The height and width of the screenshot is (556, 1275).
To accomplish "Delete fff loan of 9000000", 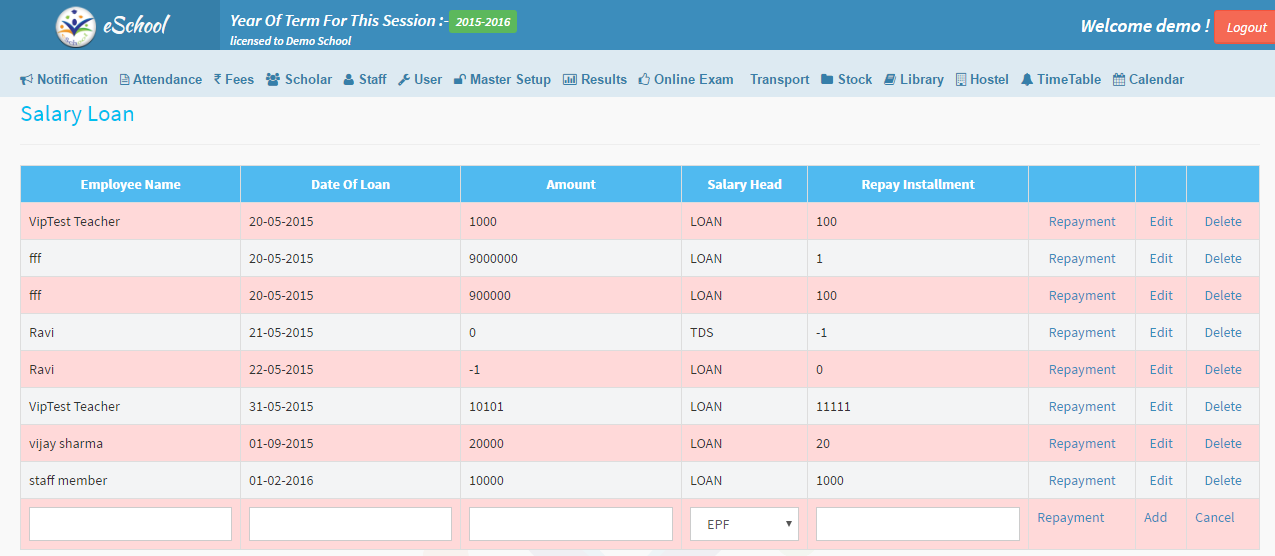I will point(1223,258).
